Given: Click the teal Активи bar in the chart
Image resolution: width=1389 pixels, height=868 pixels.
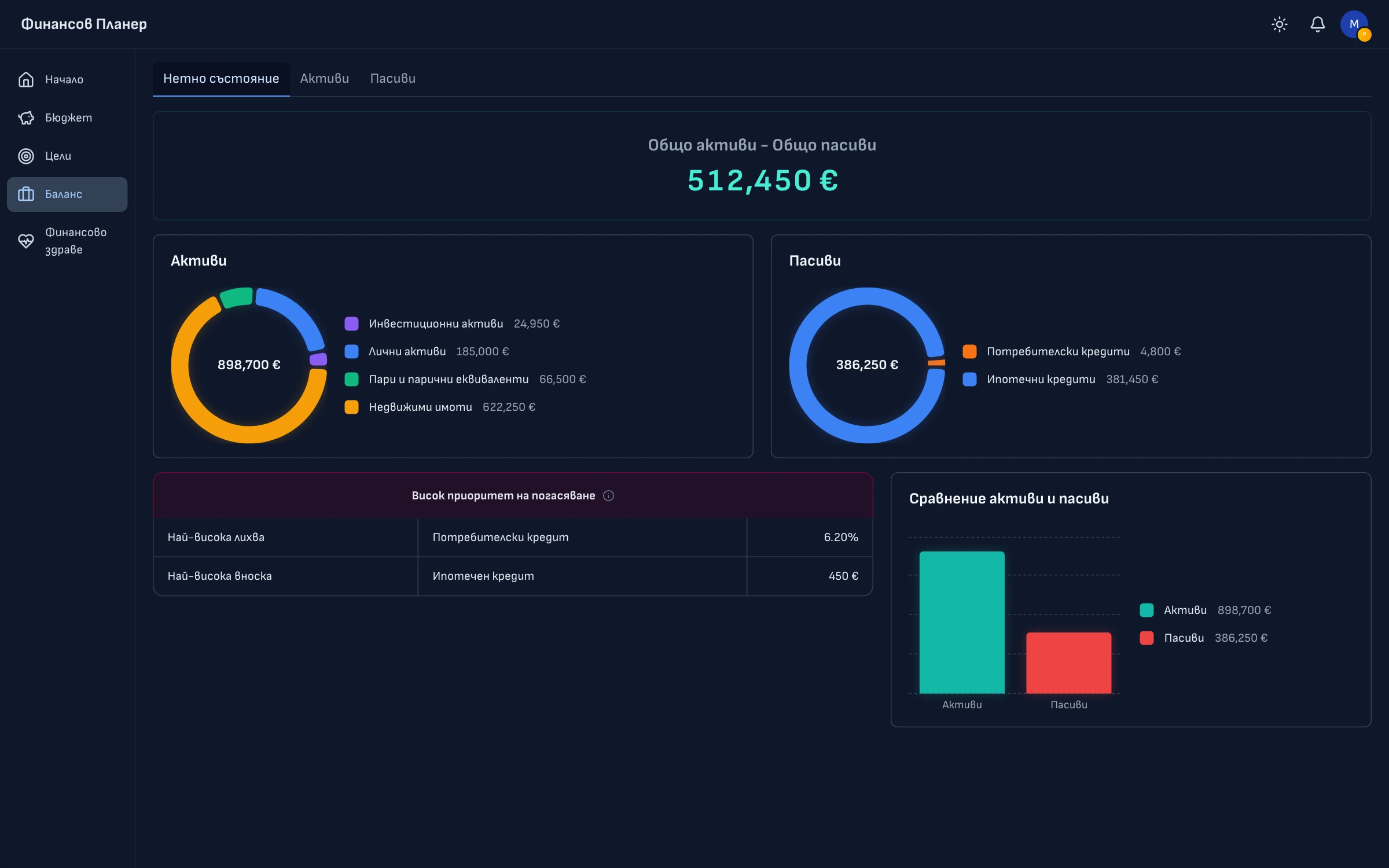Looking at the screenshot, I should [x=962, y=622].
